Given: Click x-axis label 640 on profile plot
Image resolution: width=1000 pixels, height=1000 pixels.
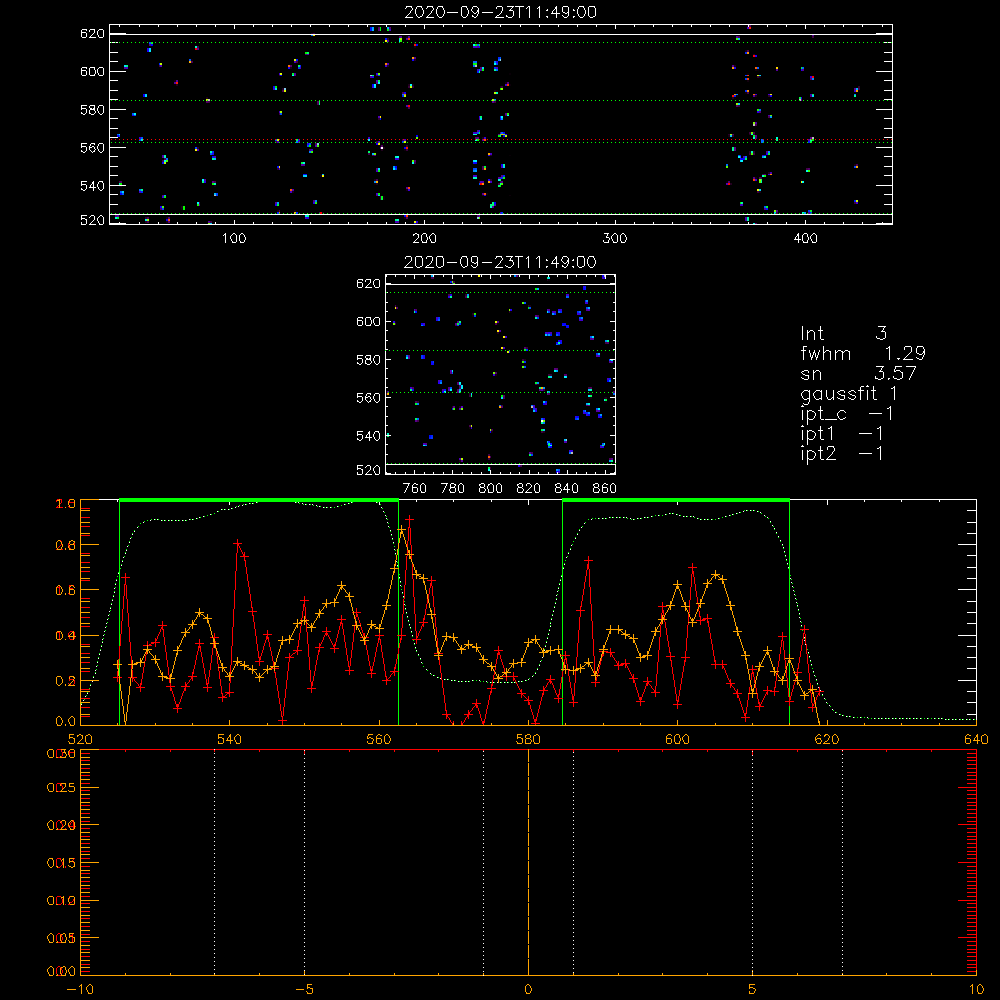Looking at the screenshot, I should [x=976, y=740].
